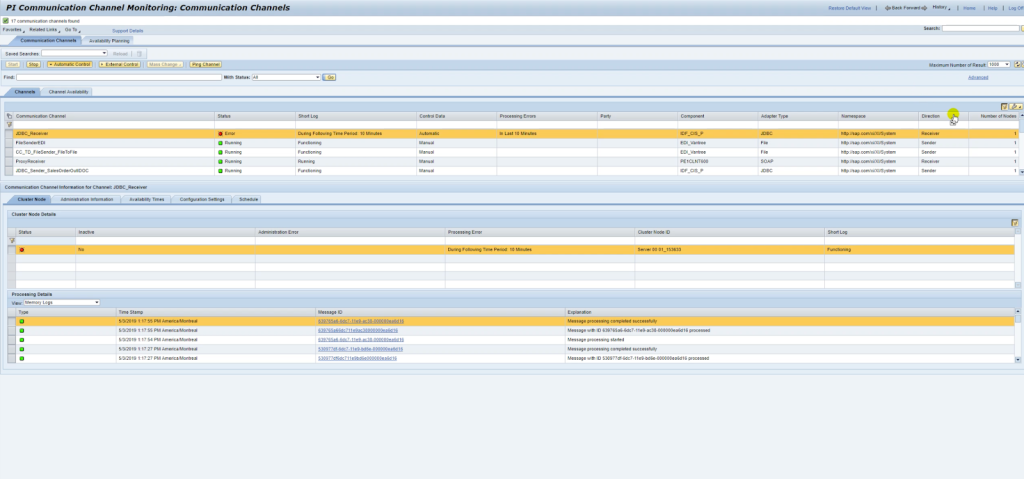
Task: Open the Administration Information tab
Action: click(x=87, y=199)
